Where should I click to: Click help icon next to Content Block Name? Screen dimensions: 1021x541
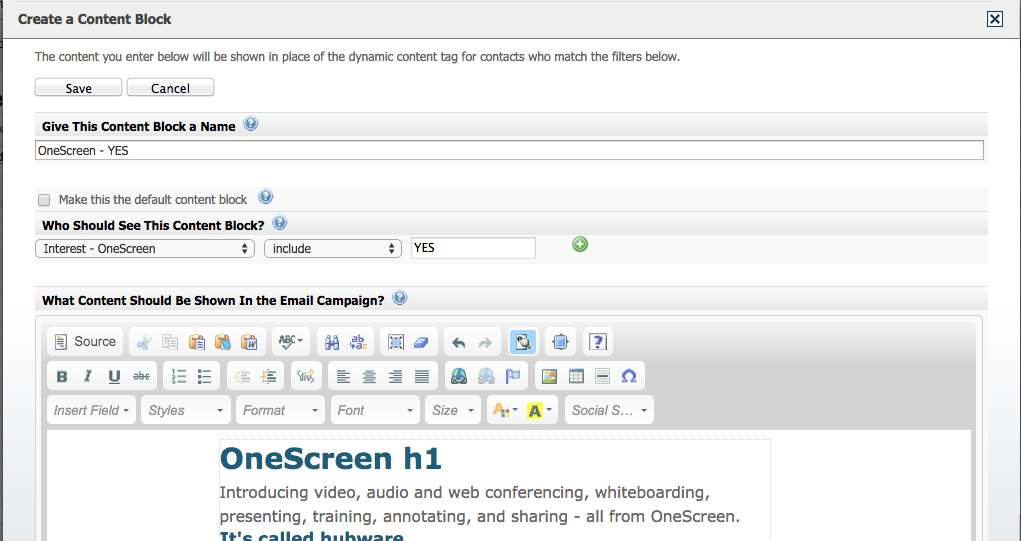pyautogui.click(x=251, y=124)
